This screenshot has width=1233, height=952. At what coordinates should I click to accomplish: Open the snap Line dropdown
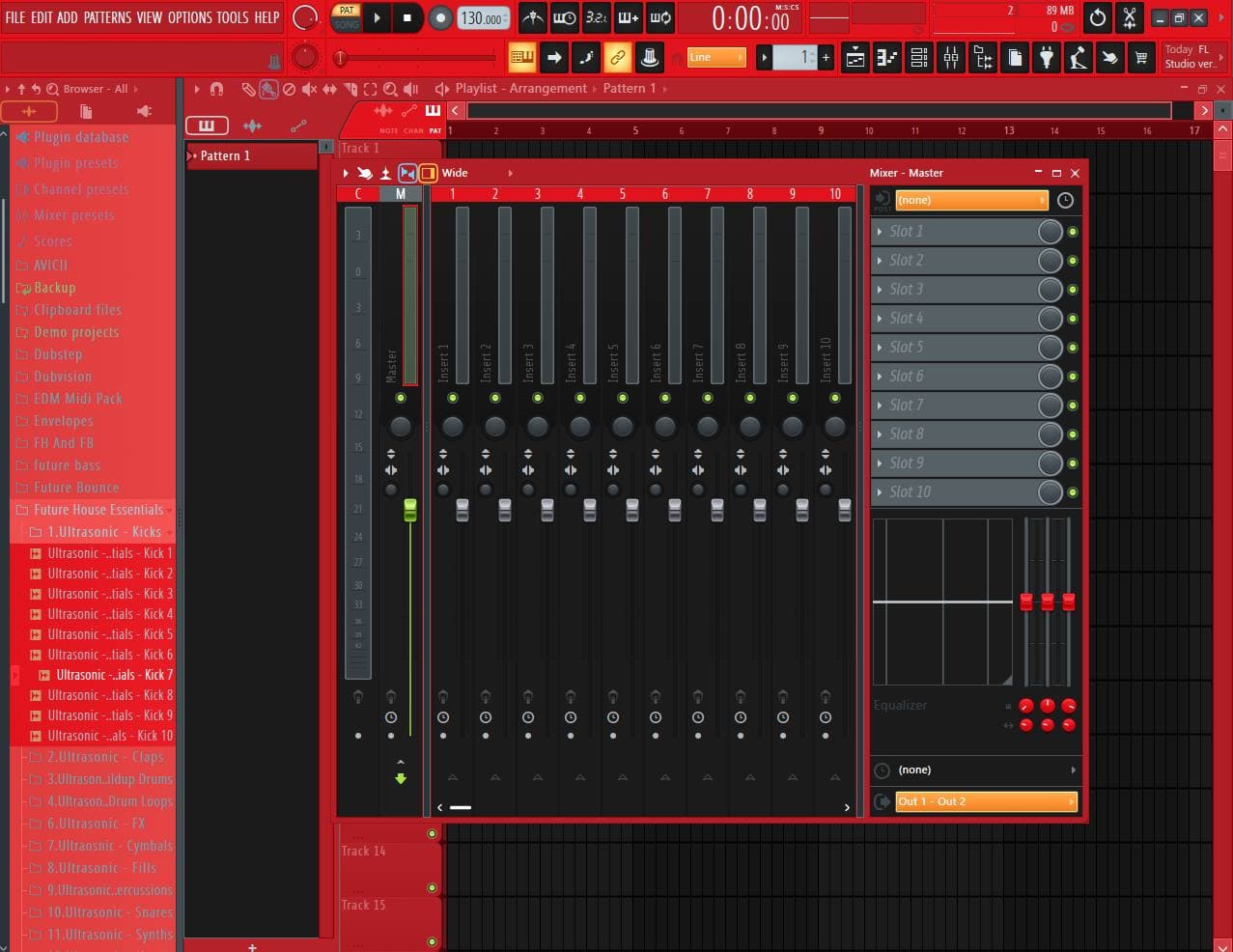716,58
